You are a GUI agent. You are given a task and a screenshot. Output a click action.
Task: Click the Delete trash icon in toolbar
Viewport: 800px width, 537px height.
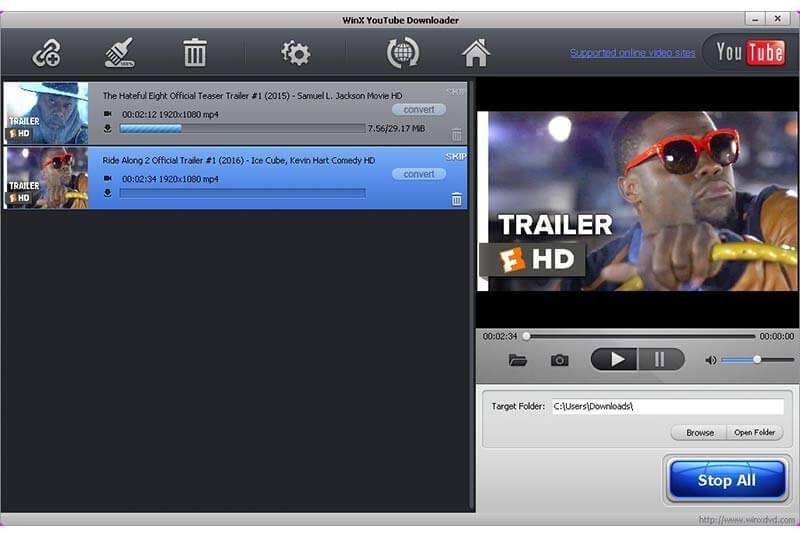(195, 53)
